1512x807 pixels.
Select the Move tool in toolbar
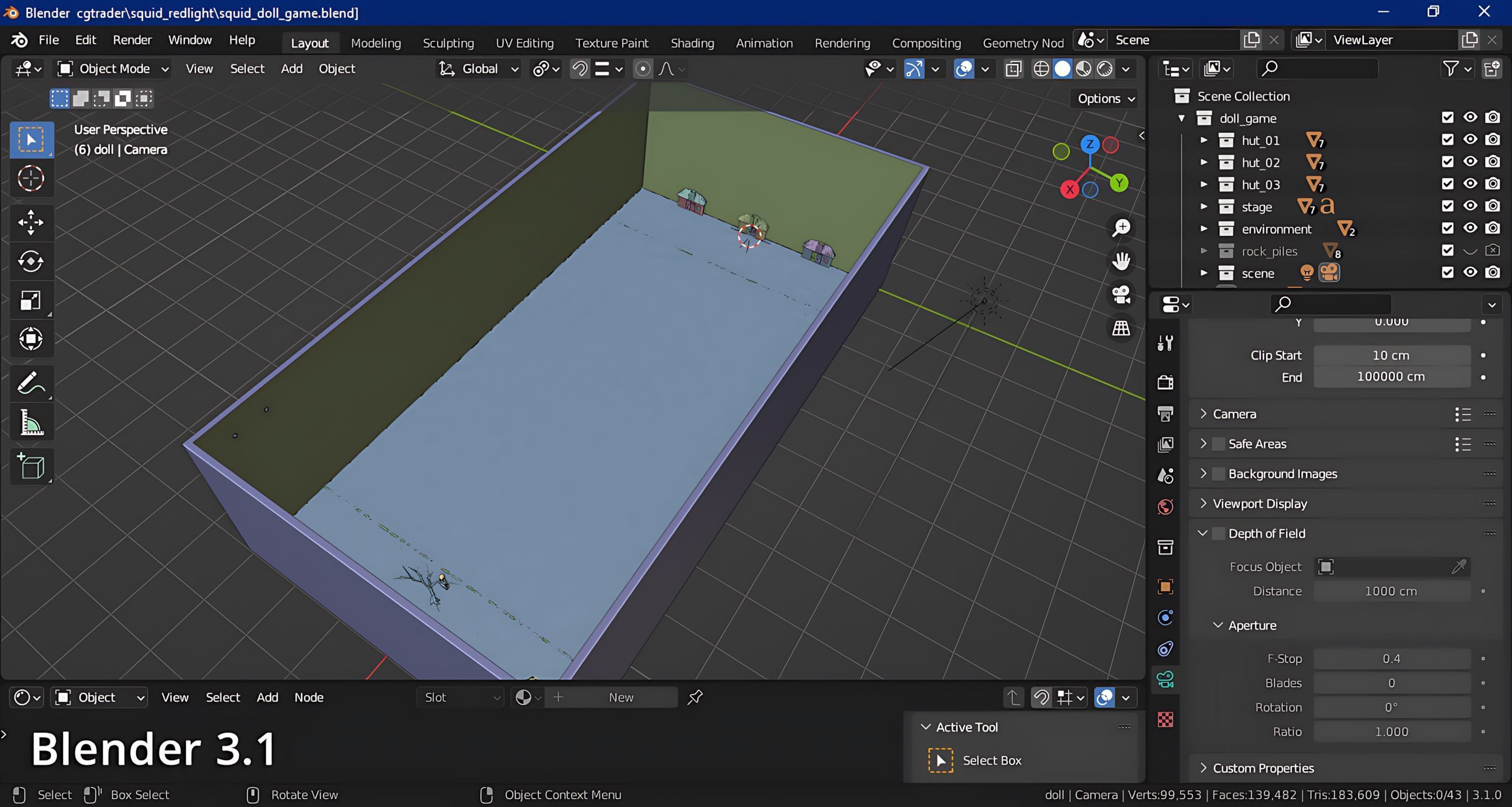(30, 223)
